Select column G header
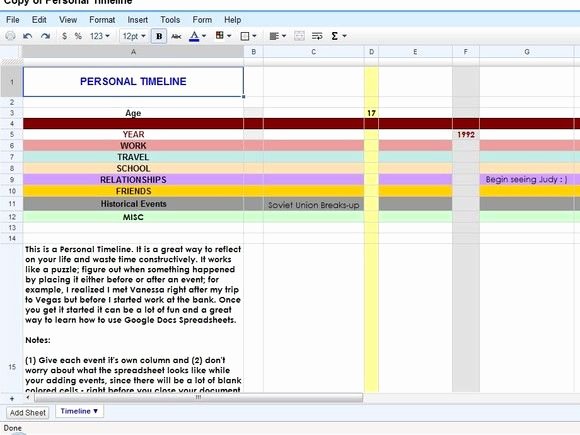580x435 pixels. pyautogui.click(x=527, y=52)
